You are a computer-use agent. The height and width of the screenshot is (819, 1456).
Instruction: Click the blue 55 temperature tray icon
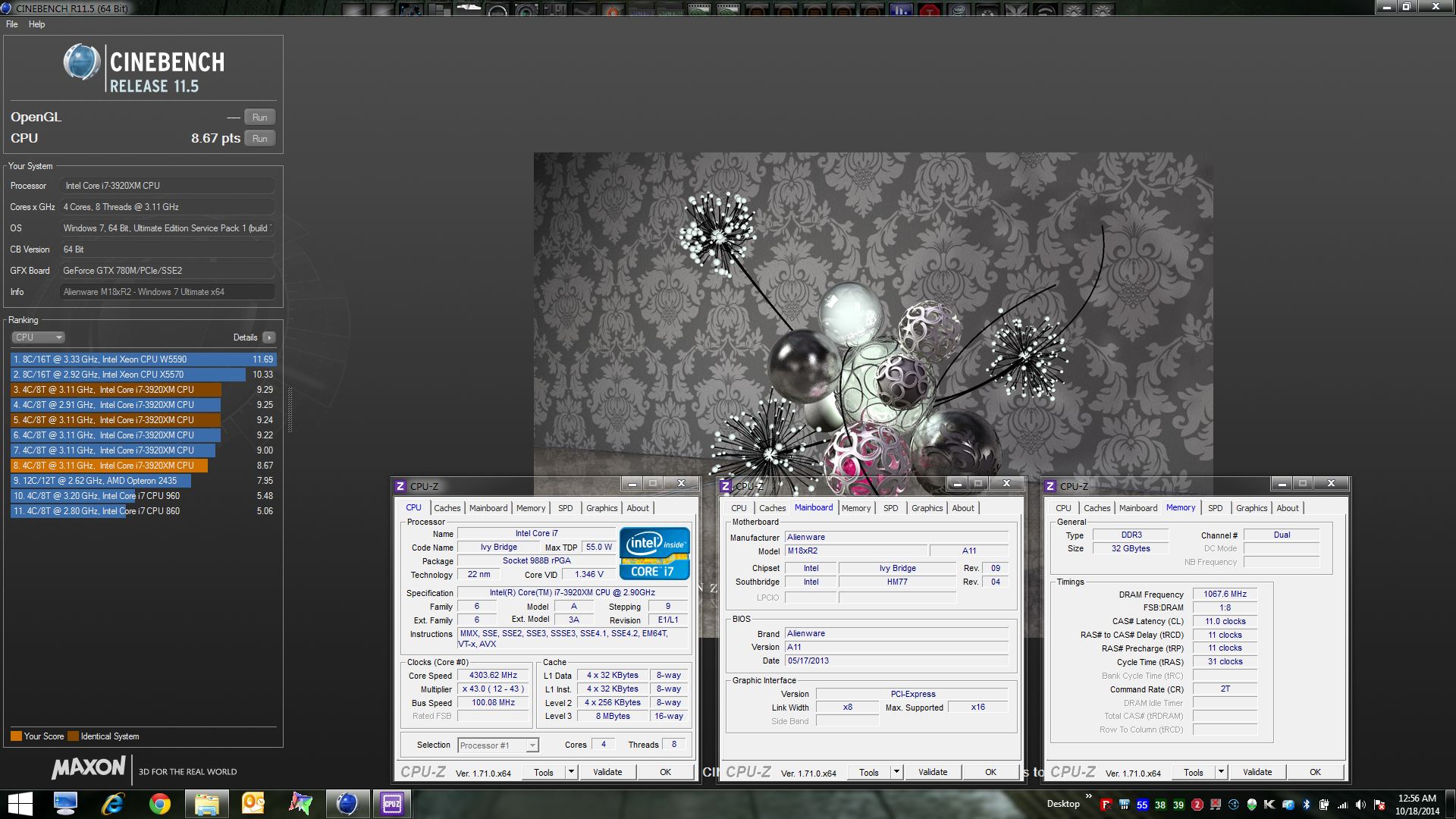point(1142,805)
